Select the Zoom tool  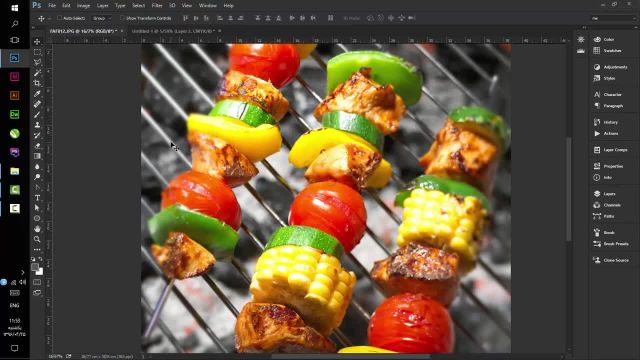pos(37,239)
